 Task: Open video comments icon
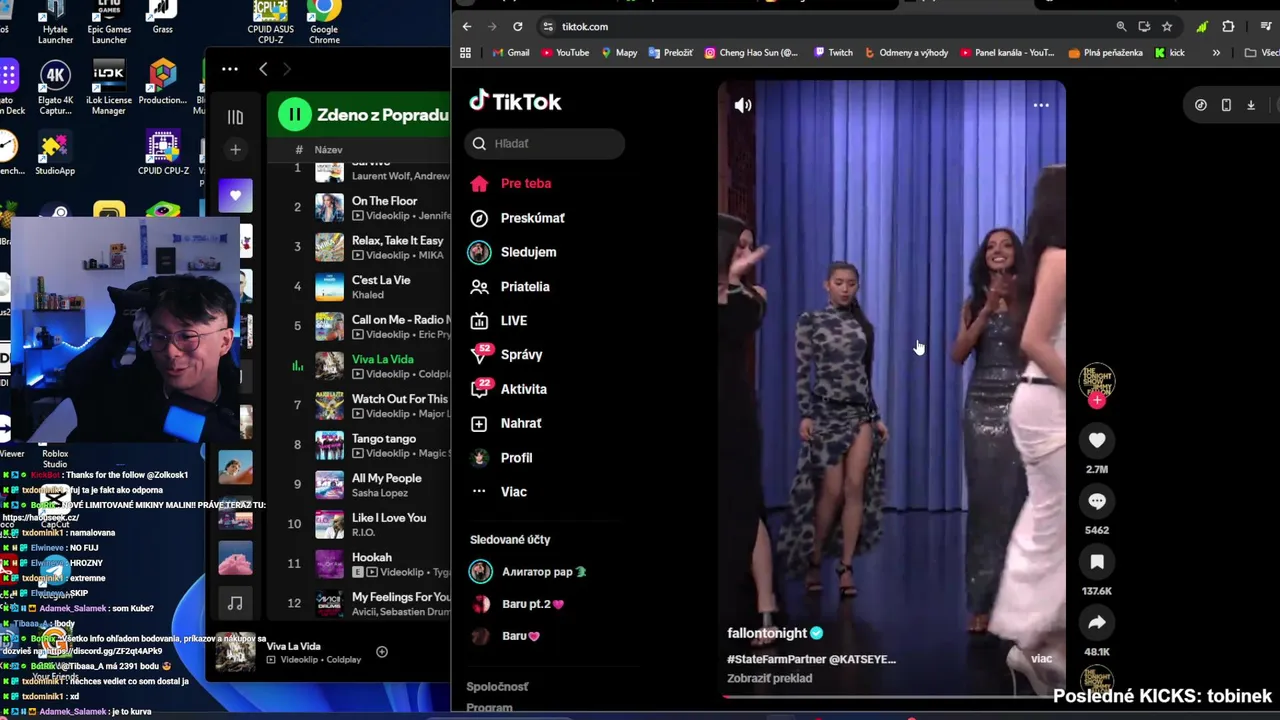coord(1097,501)
